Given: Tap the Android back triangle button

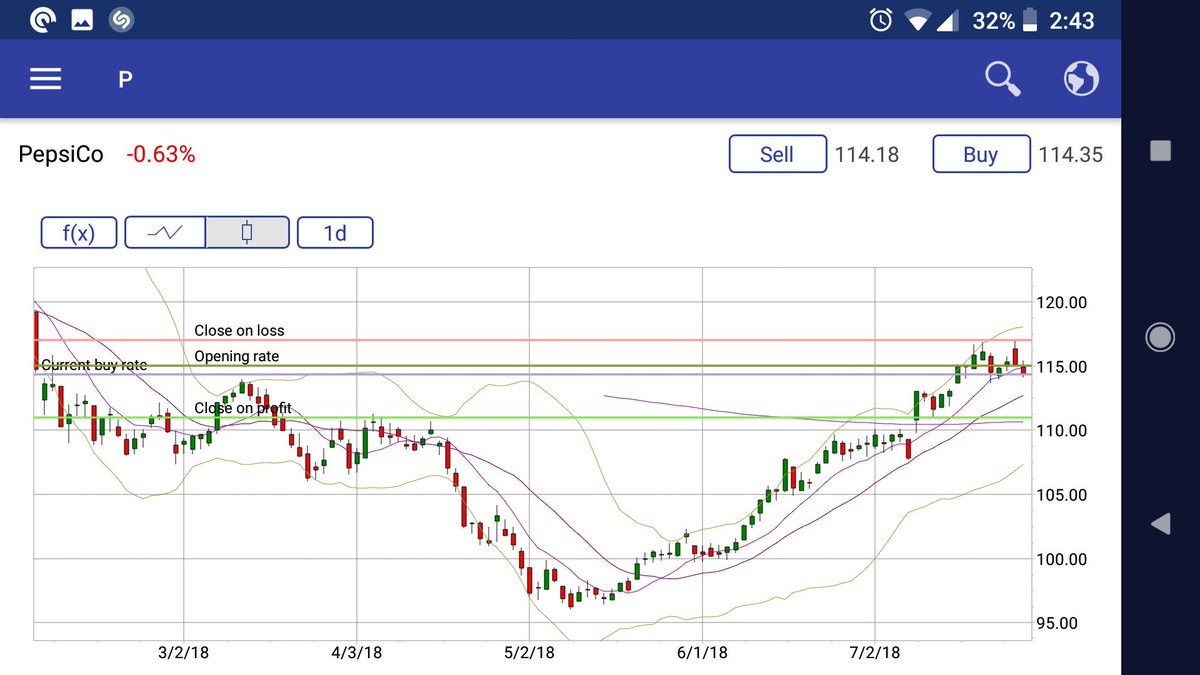Looking at the screenshot, I should pyautogui.click(x=1160, y=524).
